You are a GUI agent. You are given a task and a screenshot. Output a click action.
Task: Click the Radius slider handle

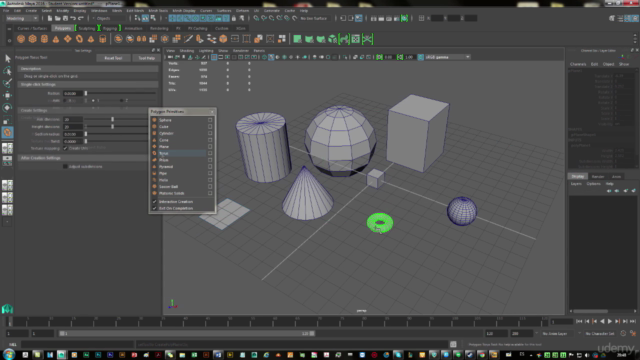[86, 93]
